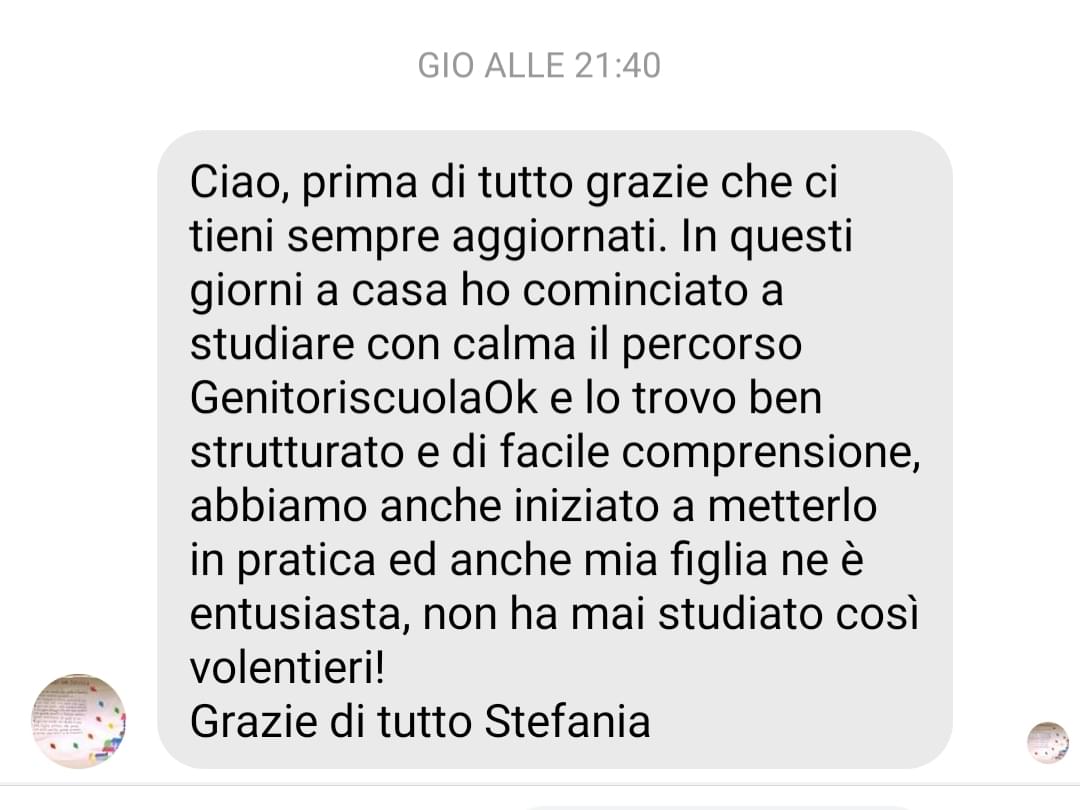1080x810 pixels.
Task: Tap the signature name Stefania
Action: (567, 721)
